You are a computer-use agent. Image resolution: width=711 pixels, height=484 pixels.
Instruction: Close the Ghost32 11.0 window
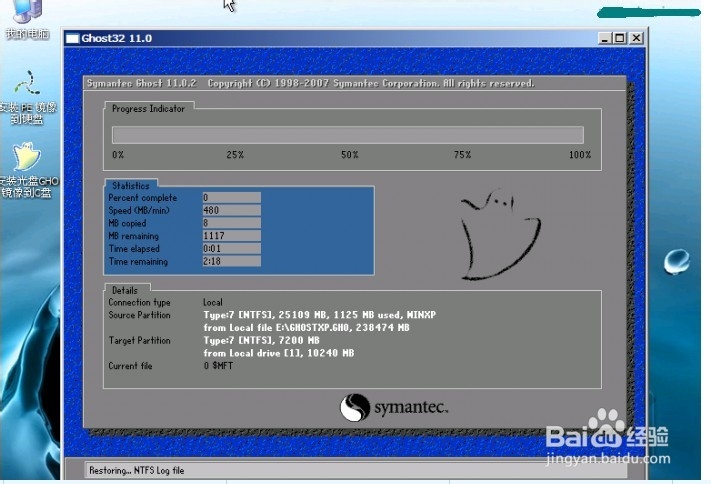pos(636,38)
